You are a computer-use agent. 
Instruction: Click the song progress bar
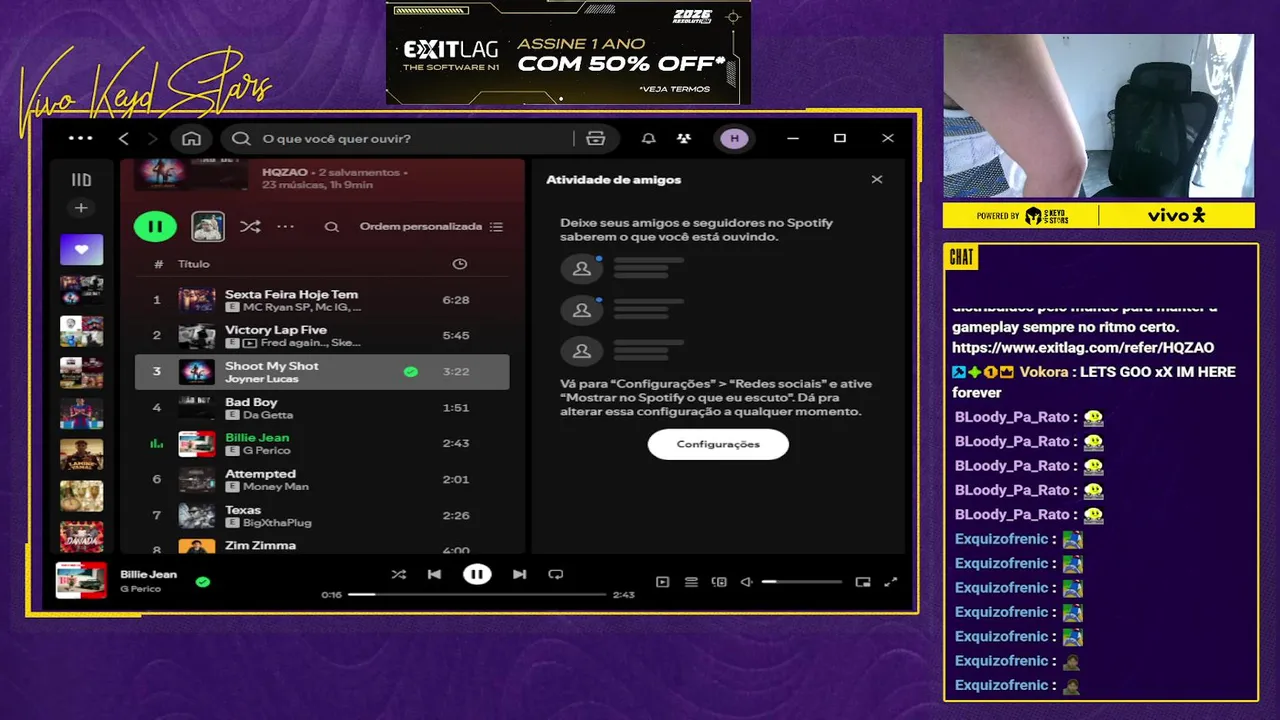(x=477, y=594)
